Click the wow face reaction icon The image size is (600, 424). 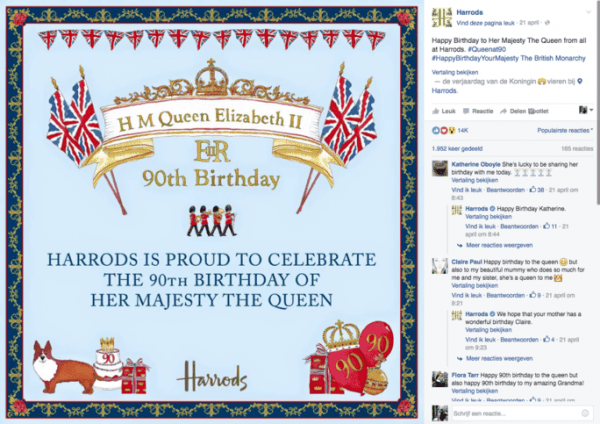(451, 130)
